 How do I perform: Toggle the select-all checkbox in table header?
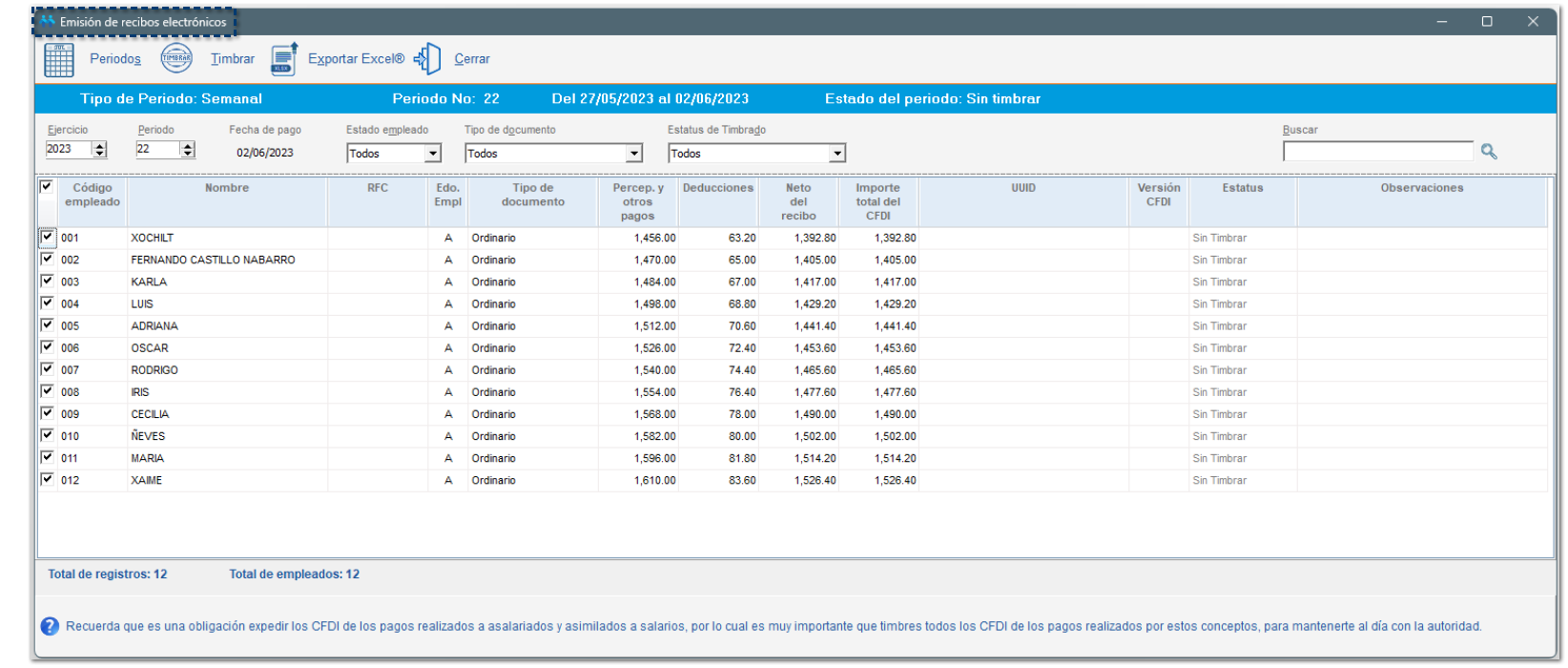pos(47,187)
